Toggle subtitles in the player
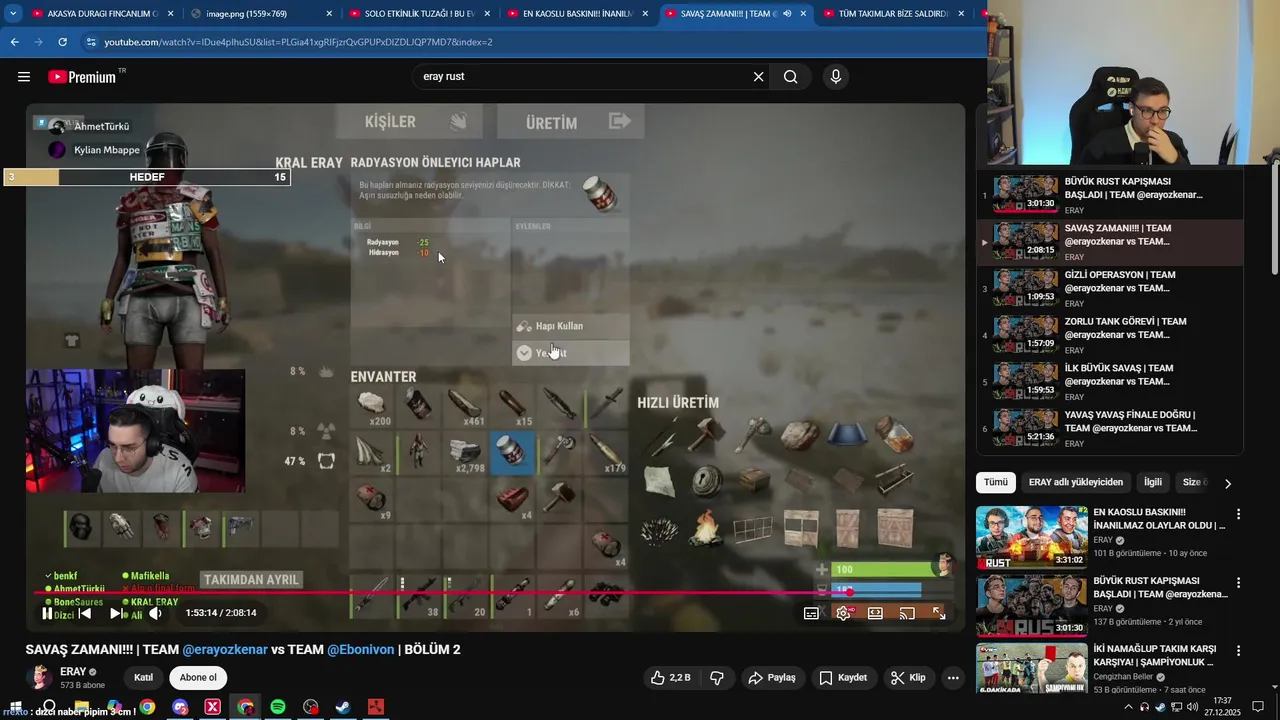Screen dimensions: 1280x720 tap(811, 613)
